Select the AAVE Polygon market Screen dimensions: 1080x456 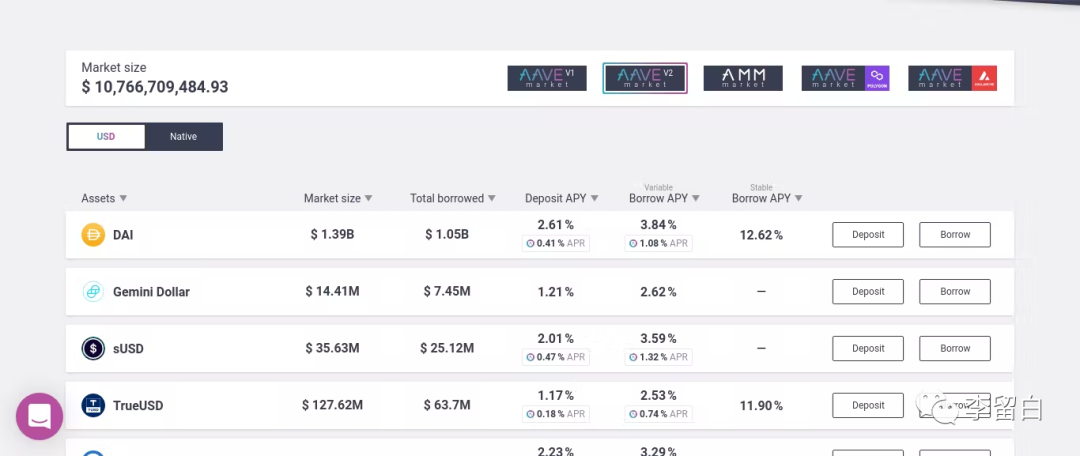845,78
